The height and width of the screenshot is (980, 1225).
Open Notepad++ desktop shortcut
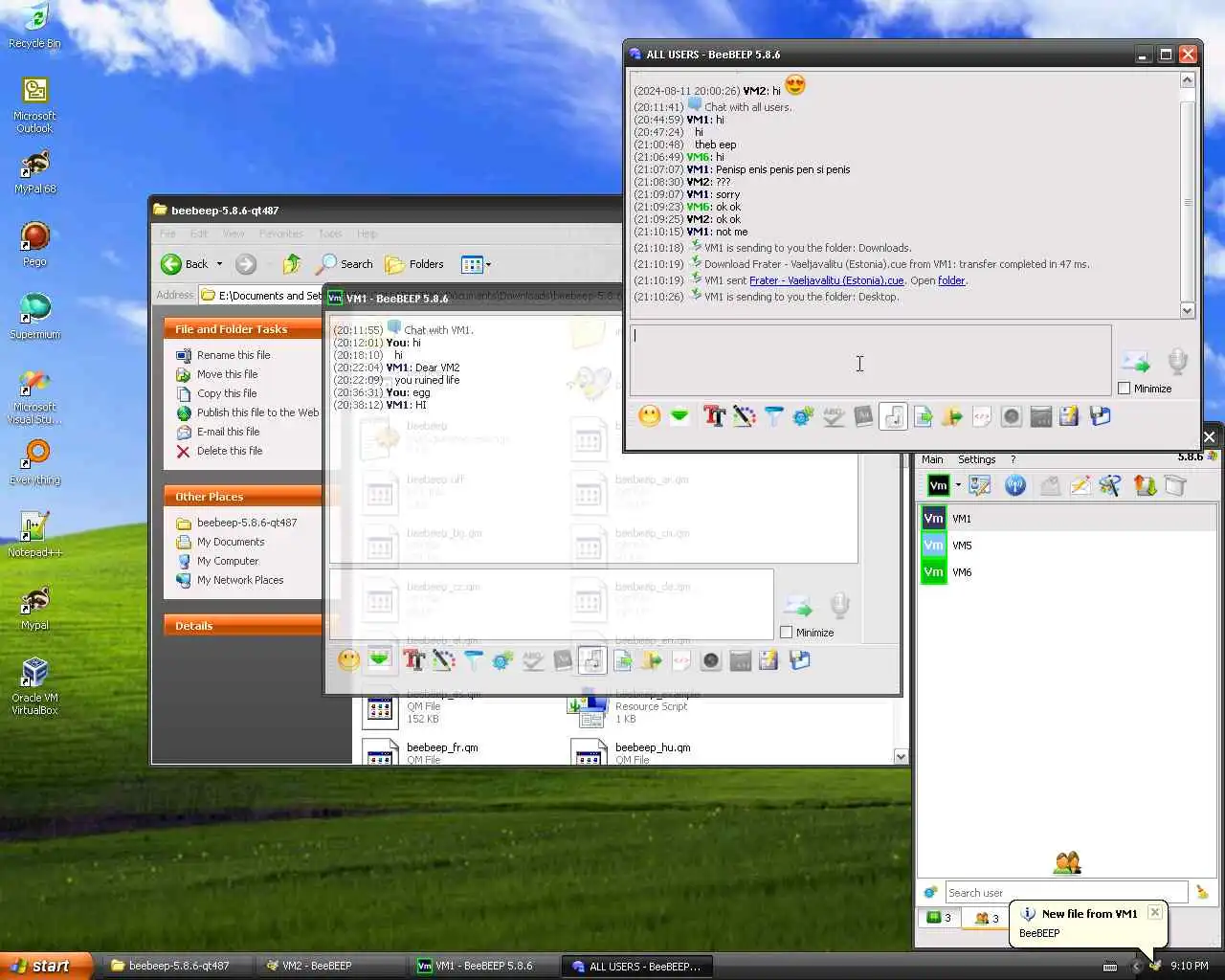(35, 534)
